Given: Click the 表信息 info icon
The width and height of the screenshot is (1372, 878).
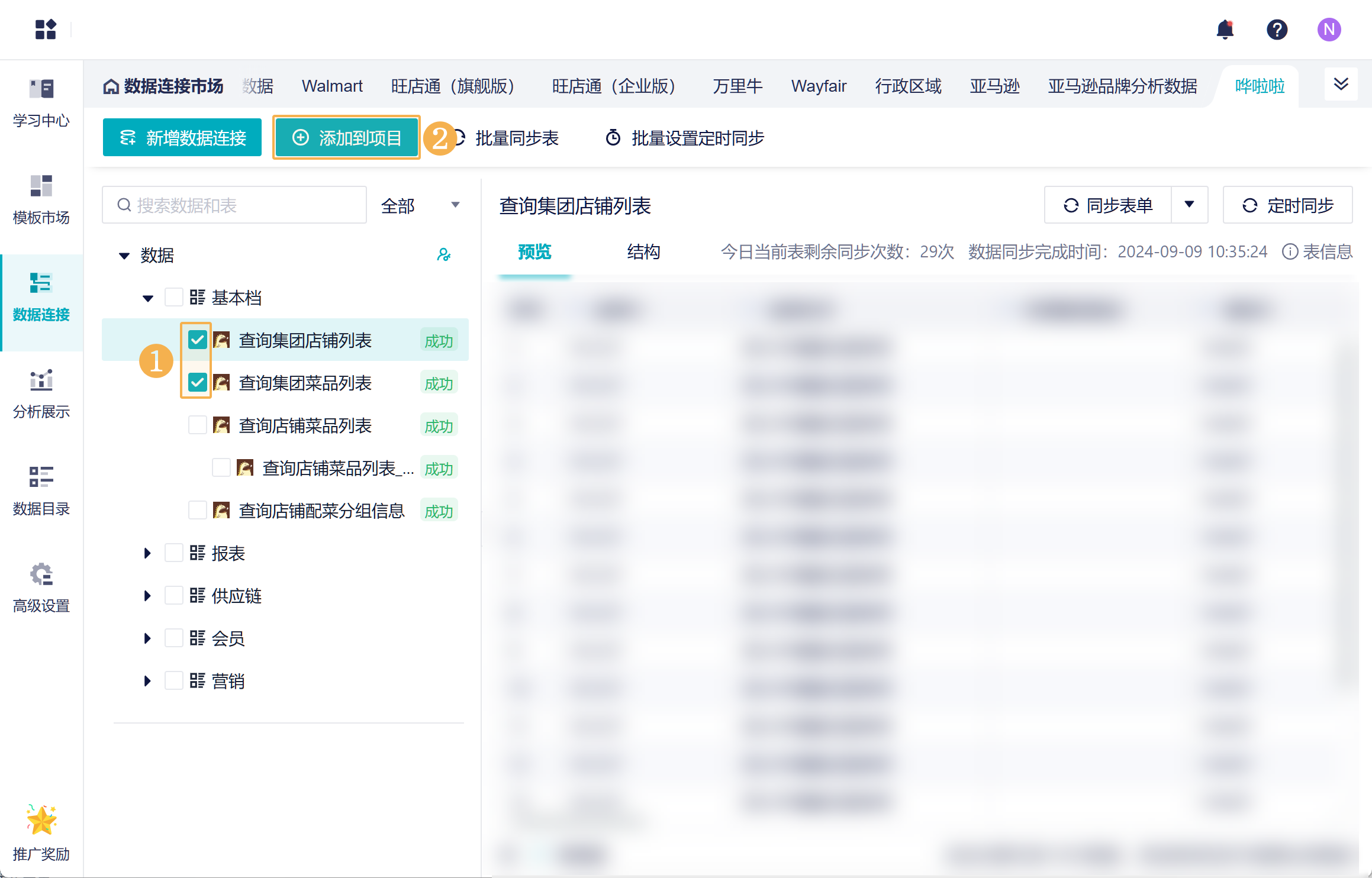Looking at the screenshot, I should click(1290, 251).
